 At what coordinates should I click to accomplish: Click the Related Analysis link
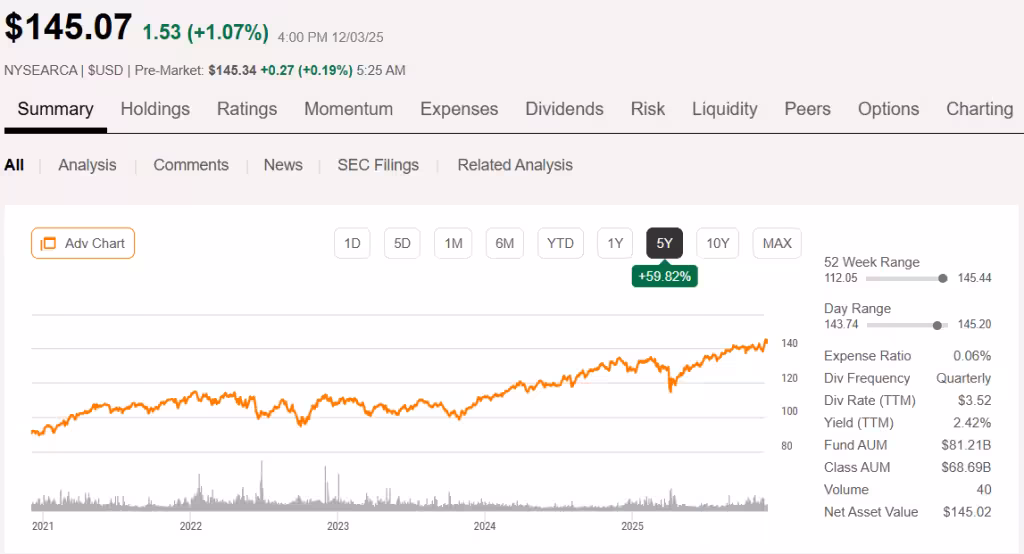coord(515,165)
